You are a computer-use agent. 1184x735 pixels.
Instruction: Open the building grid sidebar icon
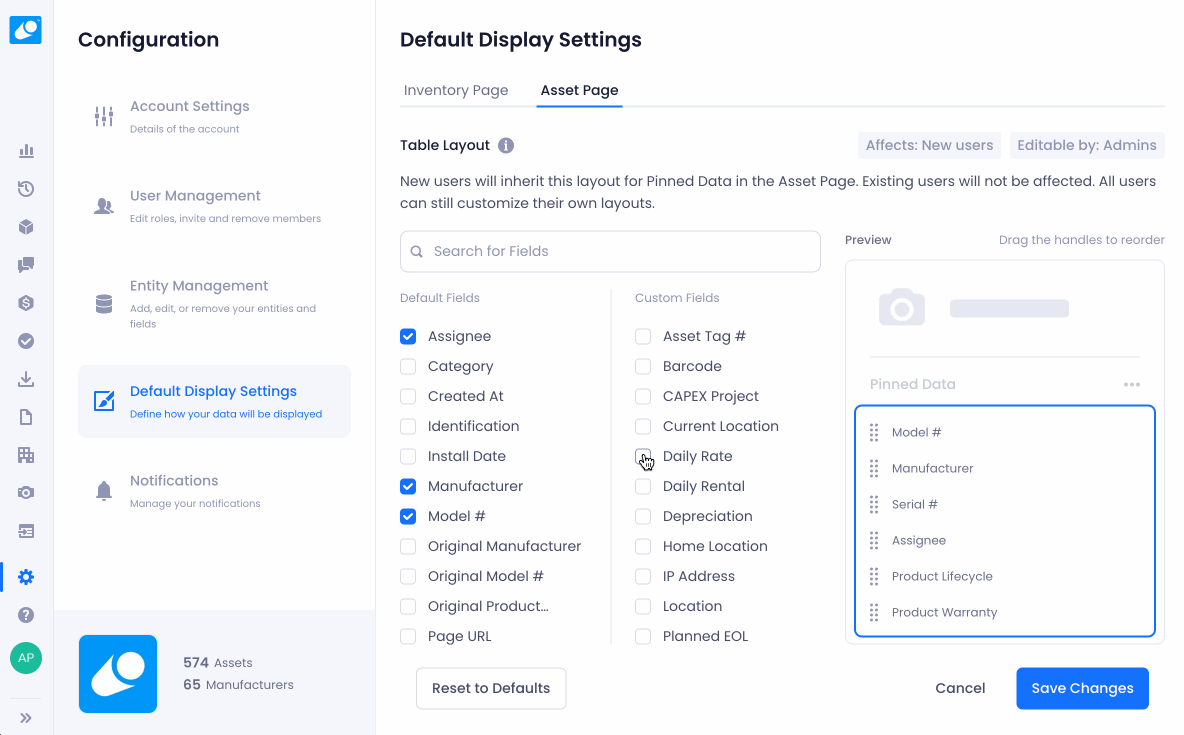26,455
